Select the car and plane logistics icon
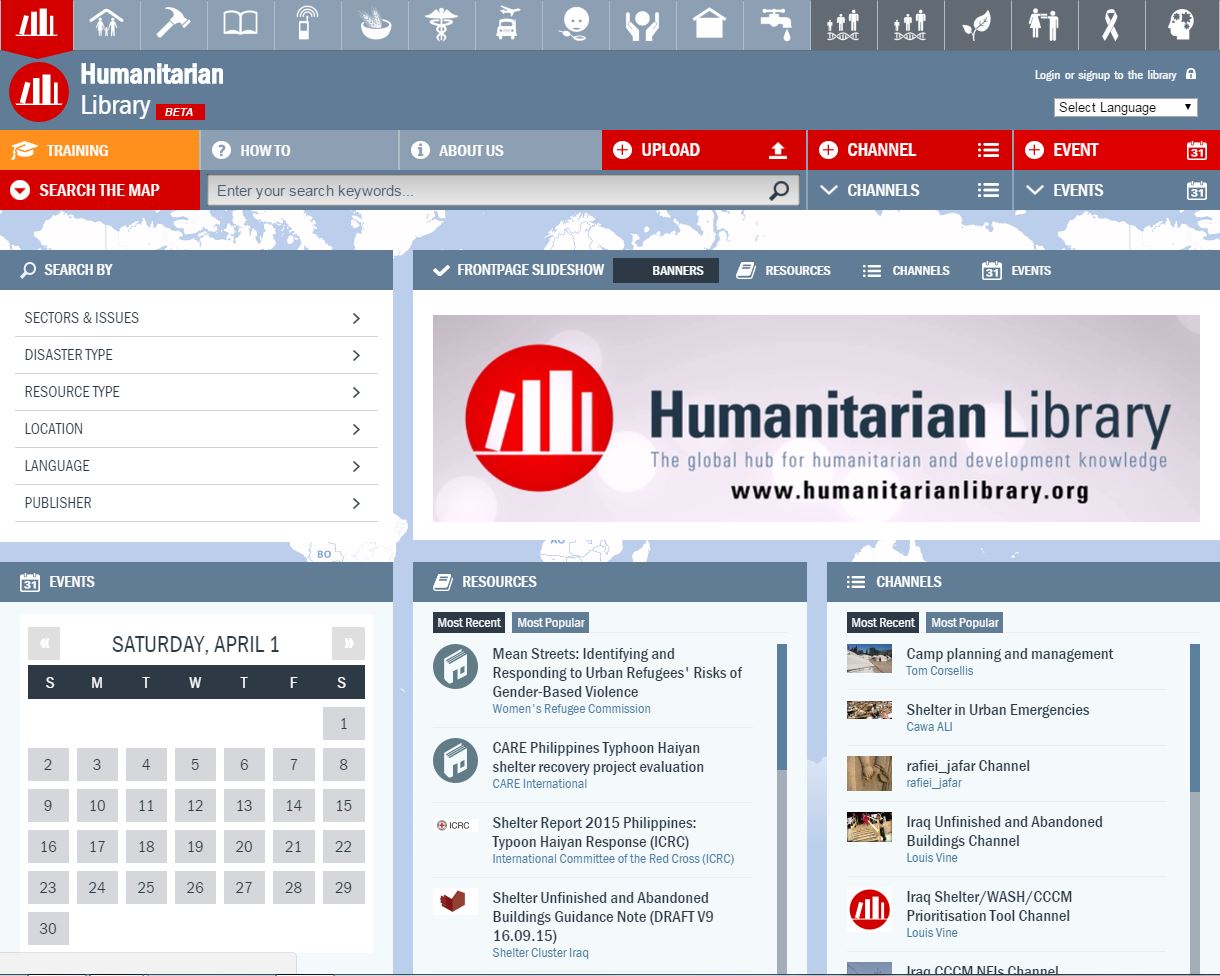1220x976 pixels. [508, 24]
